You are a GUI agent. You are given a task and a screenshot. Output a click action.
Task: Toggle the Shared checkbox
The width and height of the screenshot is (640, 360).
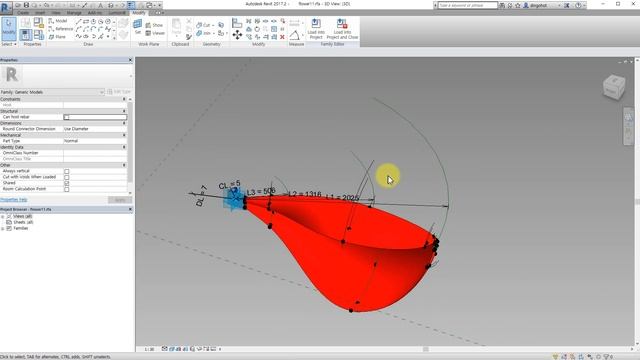click(67, 183)
